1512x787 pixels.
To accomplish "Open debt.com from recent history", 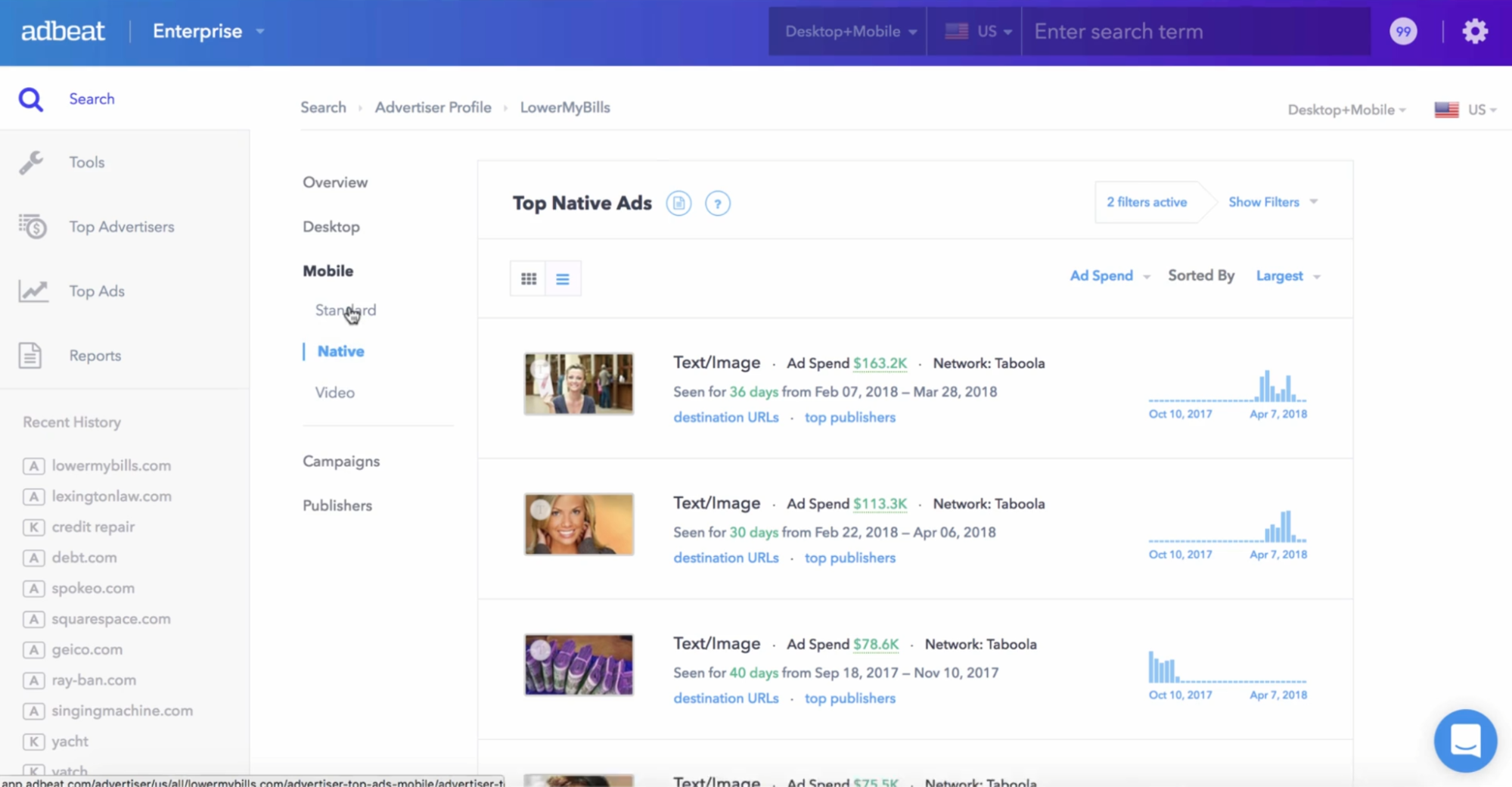I will click(x=84, y=558).
